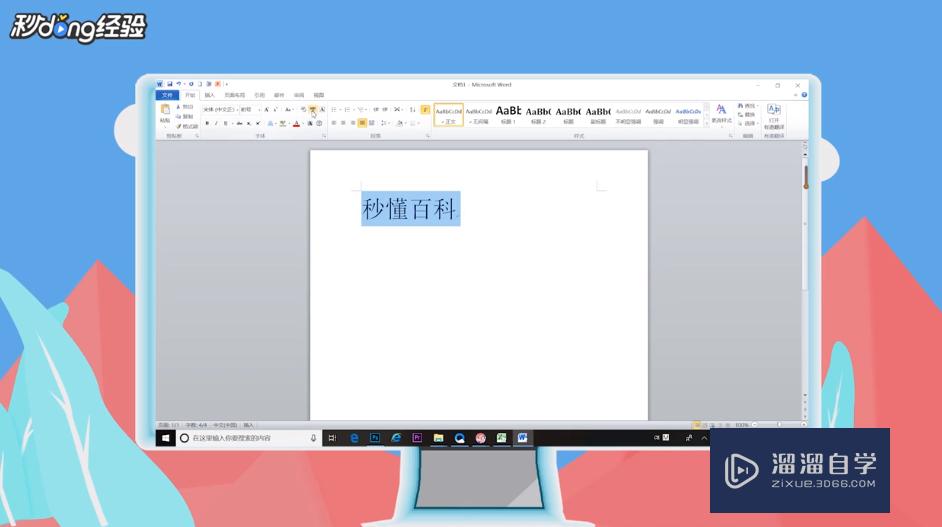Shrink the font size
The image size is (942, 527).
pyautogui.click(x=276, y=109)
